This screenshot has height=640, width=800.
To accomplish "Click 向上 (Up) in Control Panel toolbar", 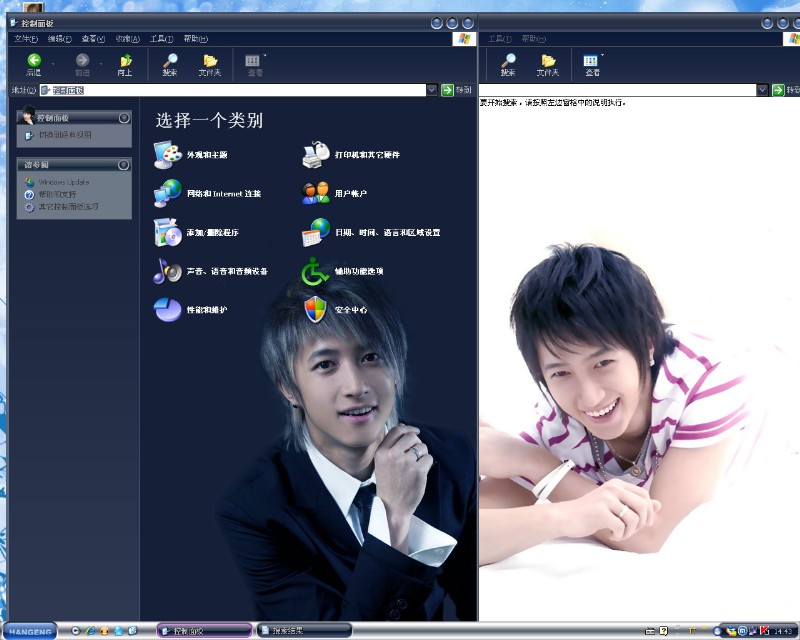I will click(x=125, y=65).
